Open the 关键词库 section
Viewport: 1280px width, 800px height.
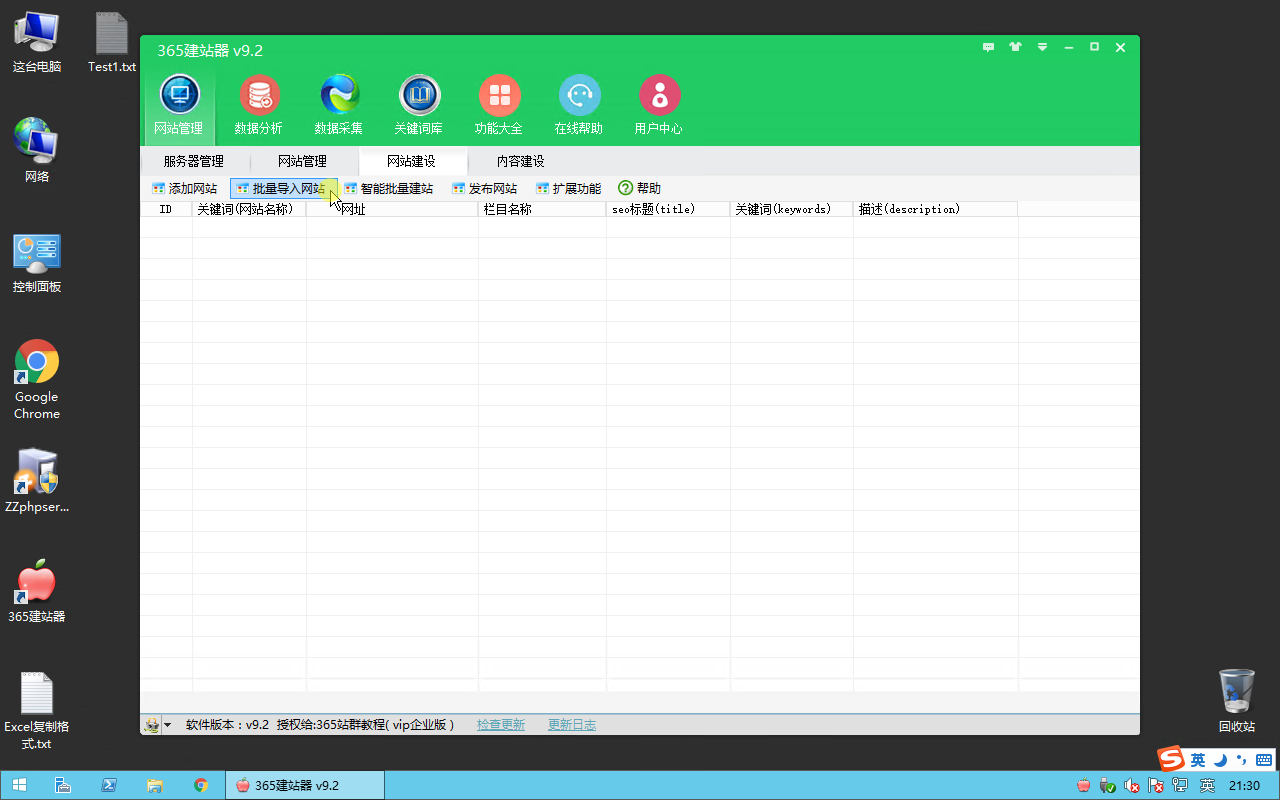coord(419,107)
